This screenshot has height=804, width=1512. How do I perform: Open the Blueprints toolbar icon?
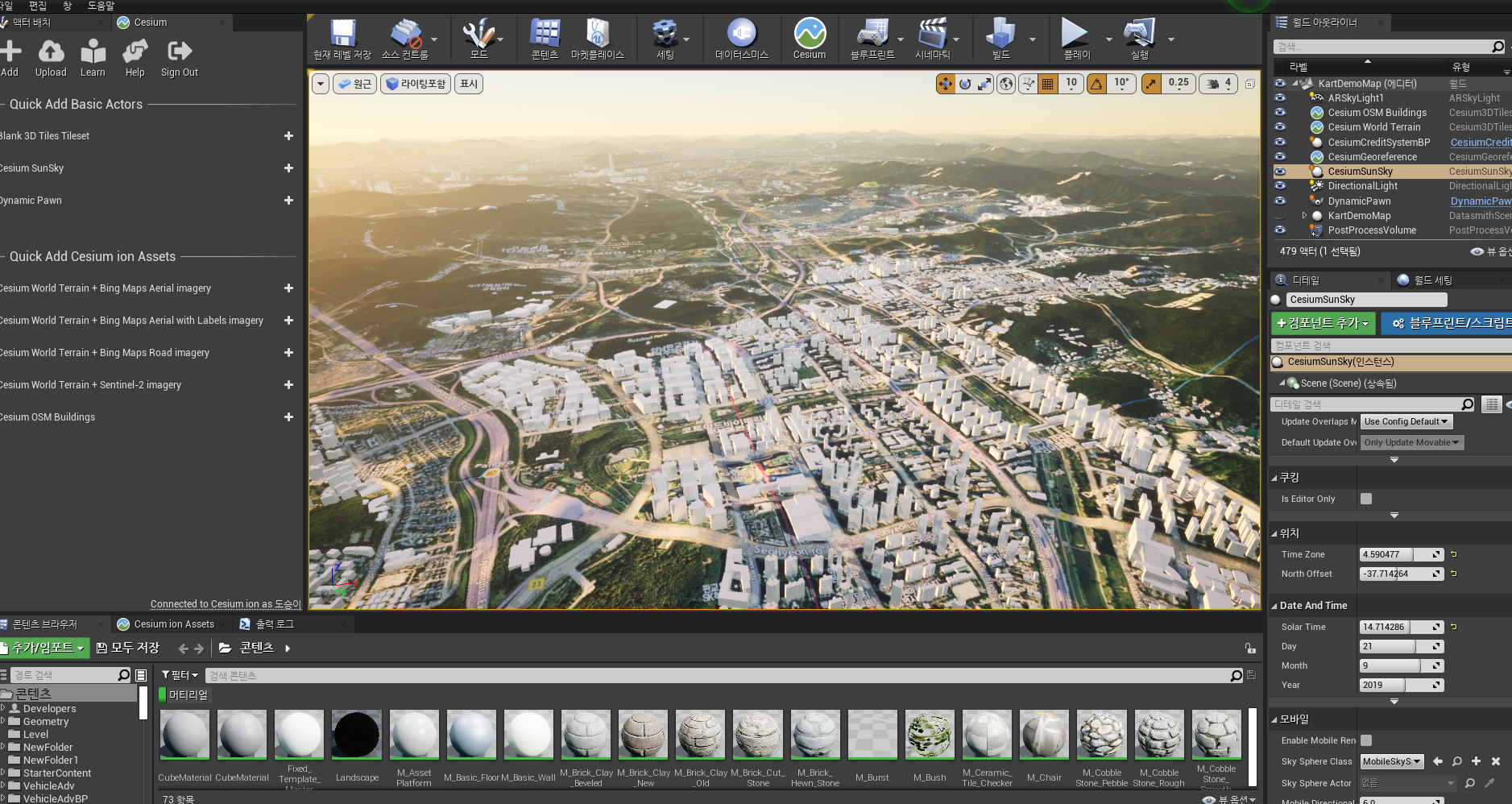[872, 39]
